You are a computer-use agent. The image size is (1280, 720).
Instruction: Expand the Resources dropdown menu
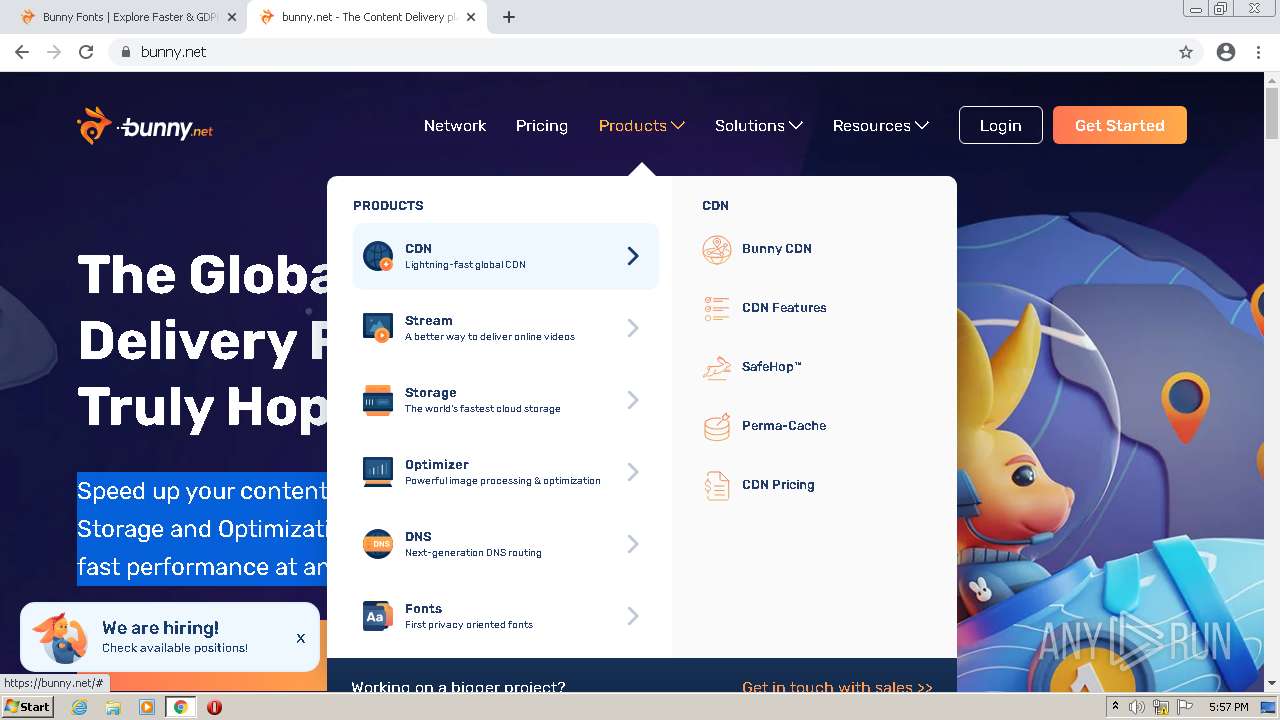coord(880,126)
